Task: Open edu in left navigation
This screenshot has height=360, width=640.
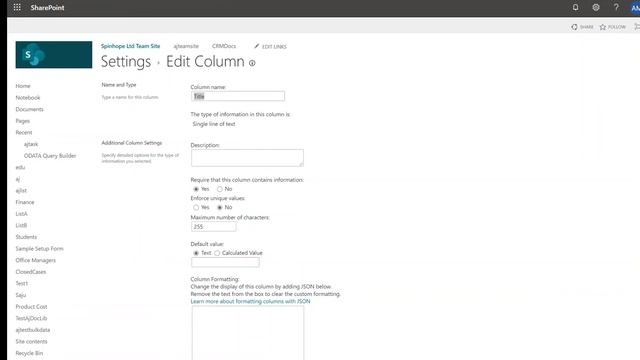Action: (x=20, y=167)
